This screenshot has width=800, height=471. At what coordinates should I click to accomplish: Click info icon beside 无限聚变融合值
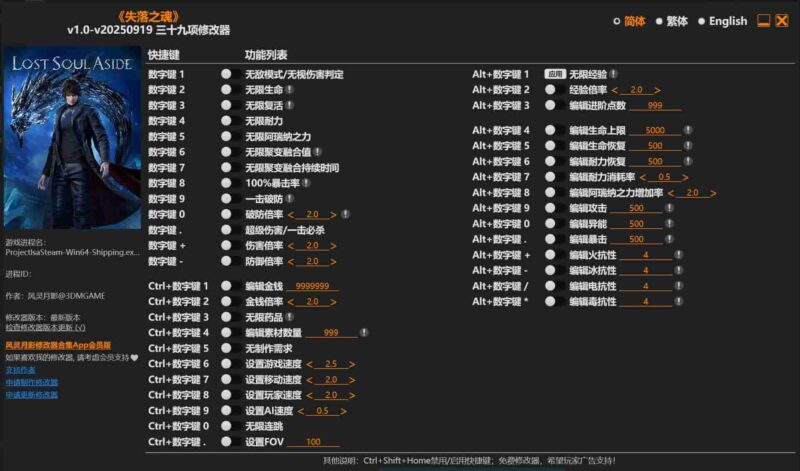click(x=317, y=152)
